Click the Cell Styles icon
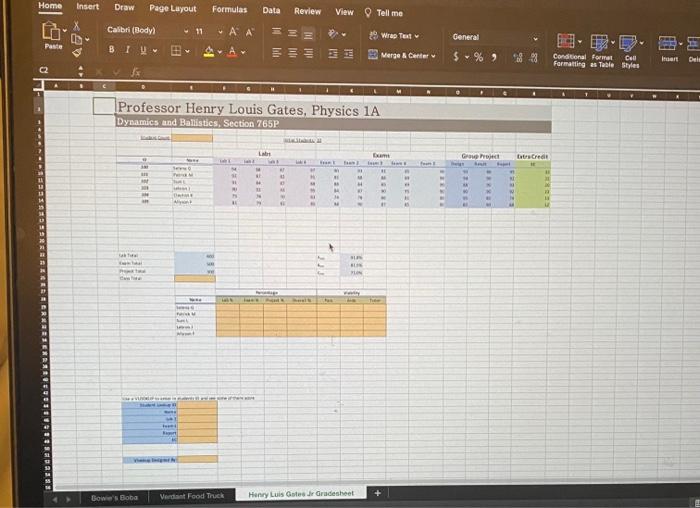The width and height of the screenshot is (700, 508). [628, 43]
